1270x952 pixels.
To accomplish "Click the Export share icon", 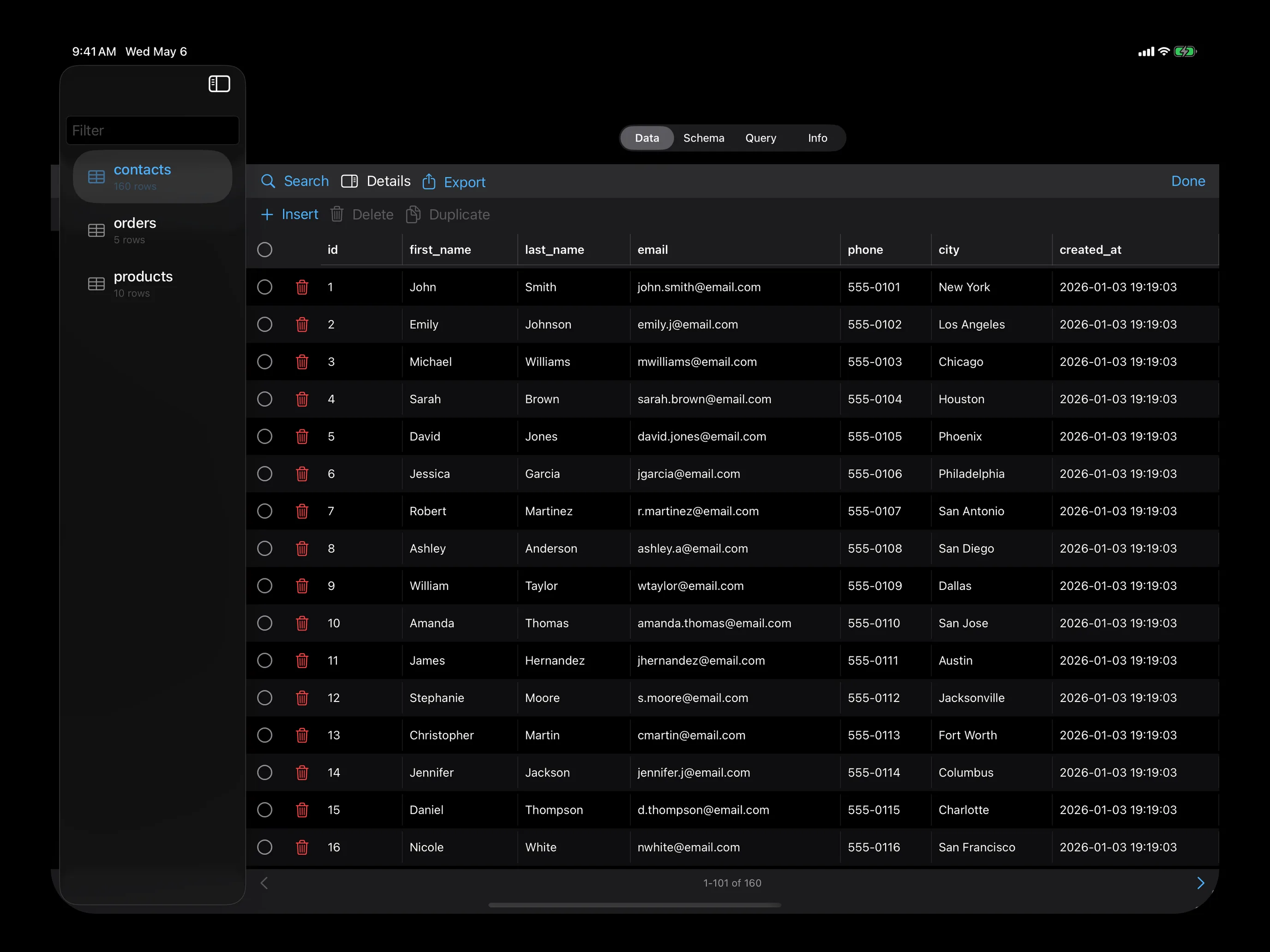I will [x=429, y=181].
